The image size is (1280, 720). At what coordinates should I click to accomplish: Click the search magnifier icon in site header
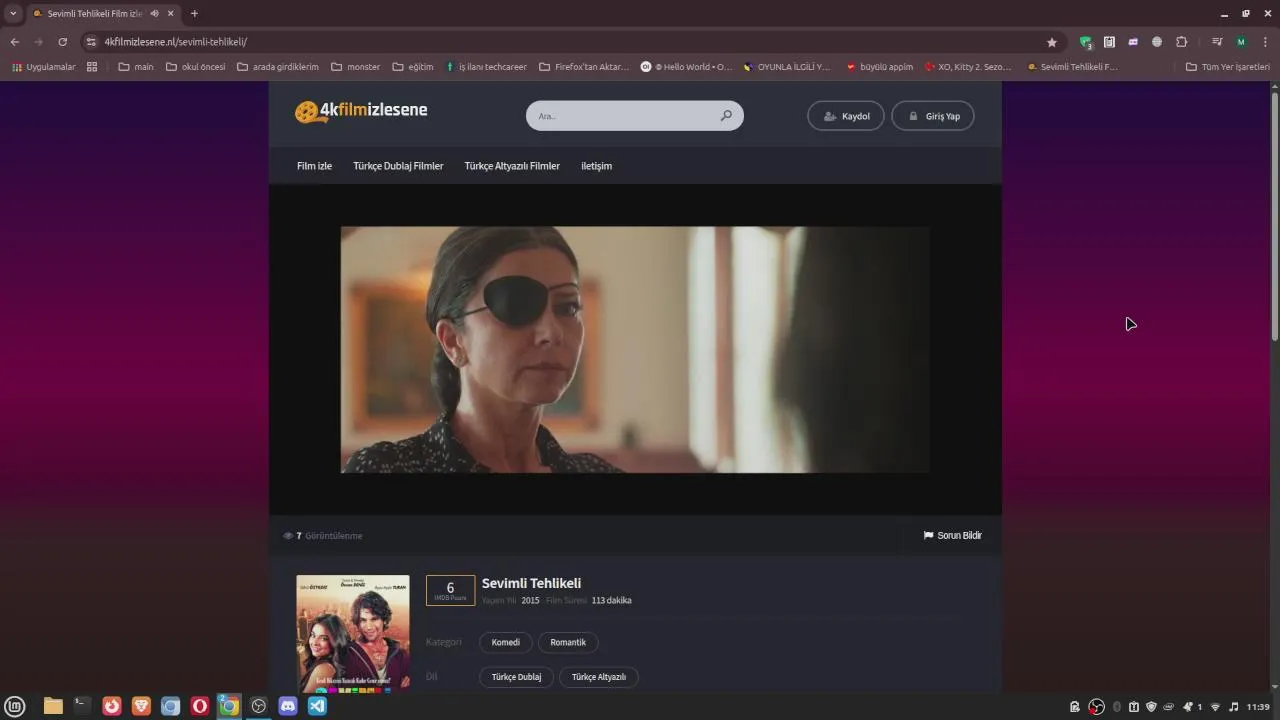(726, 116)
